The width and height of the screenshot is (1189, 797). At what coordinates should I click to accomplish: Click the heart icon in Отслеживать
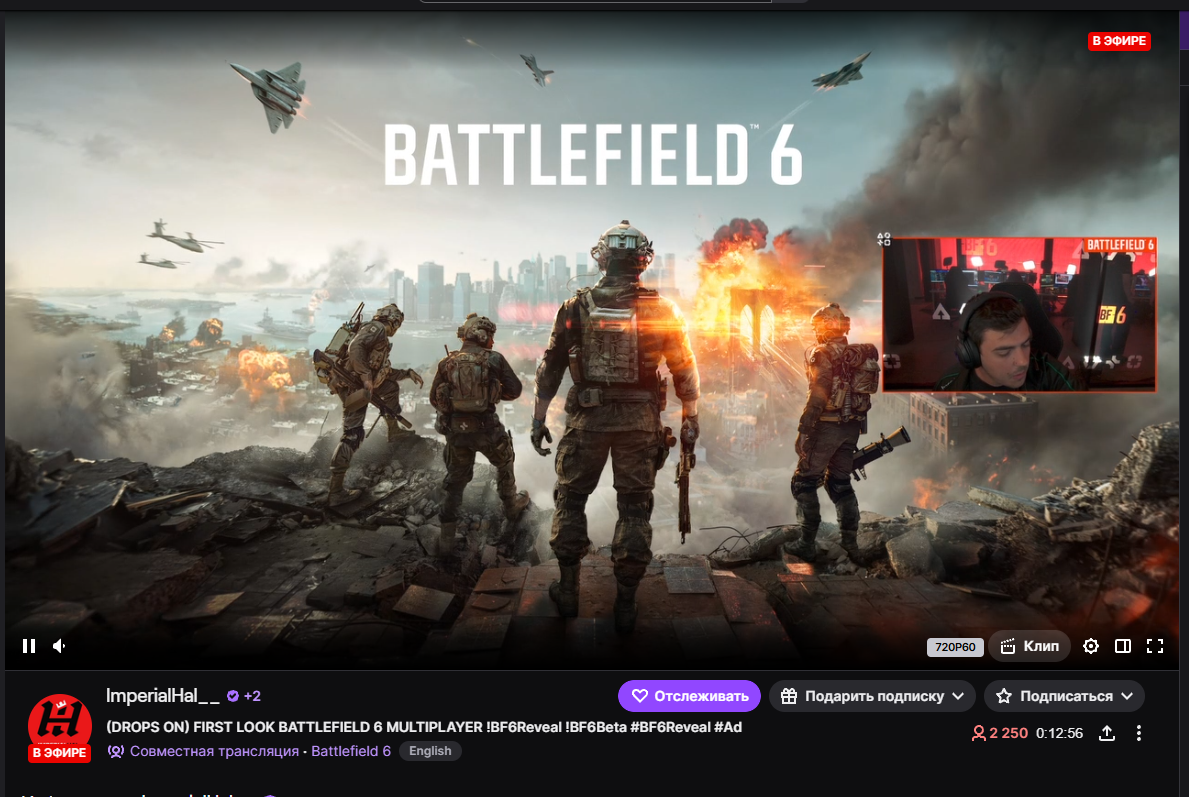(640, 696)
